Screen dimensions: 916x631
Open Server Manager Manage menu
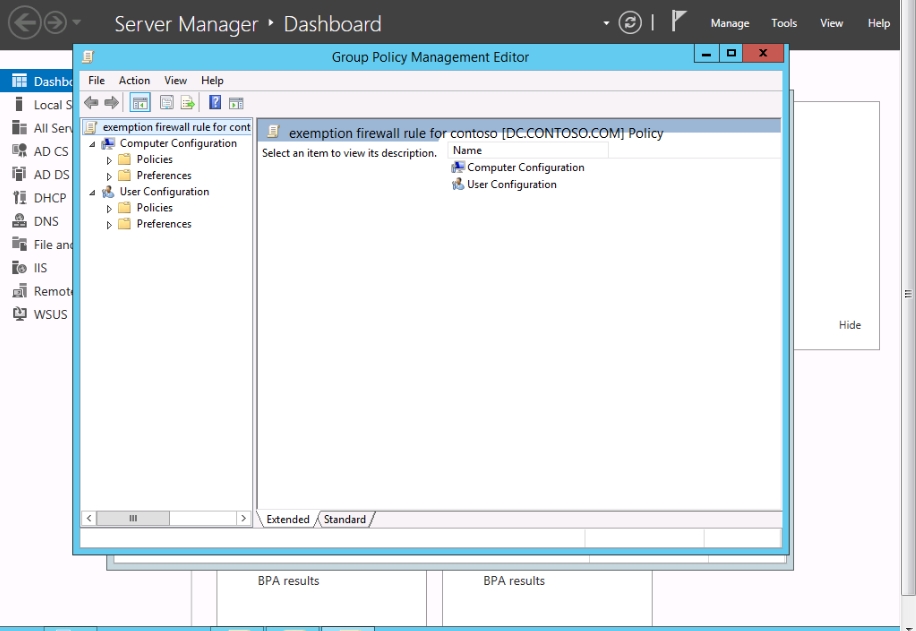click(x=730, y=23)
